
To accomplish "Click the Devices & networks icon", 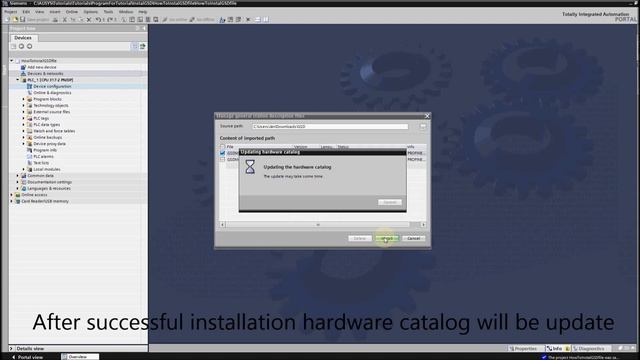I will [23, 73].
